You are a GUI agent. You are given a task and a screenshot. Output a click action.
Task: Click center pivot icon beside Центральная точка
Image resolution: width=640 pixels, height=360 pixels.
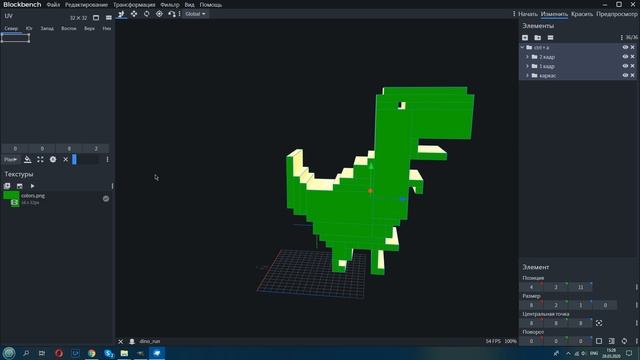coord(599,323)
